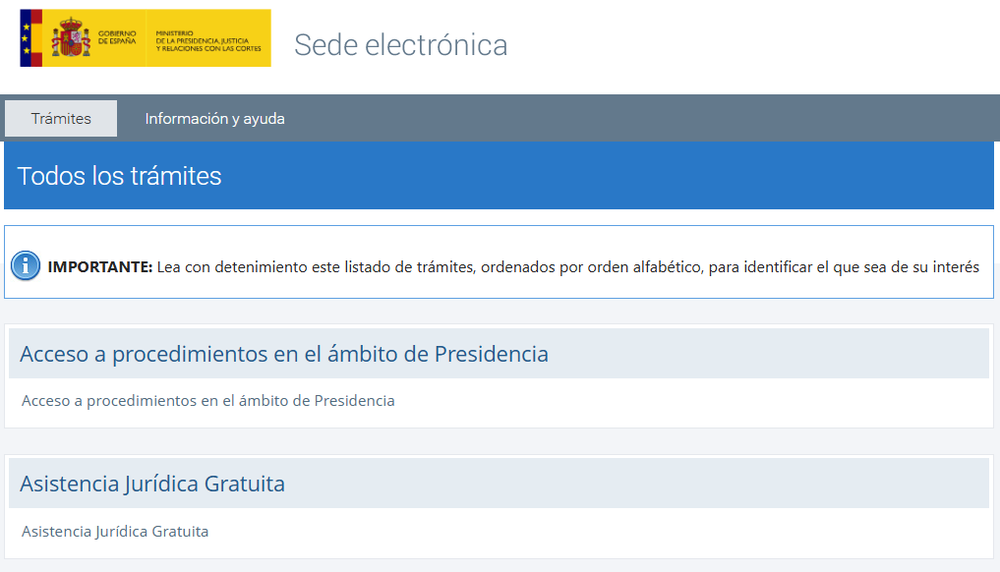Click the bold IMPORTANTE label
Viewport: 1000px width, 572px height.
click(100, 267)
